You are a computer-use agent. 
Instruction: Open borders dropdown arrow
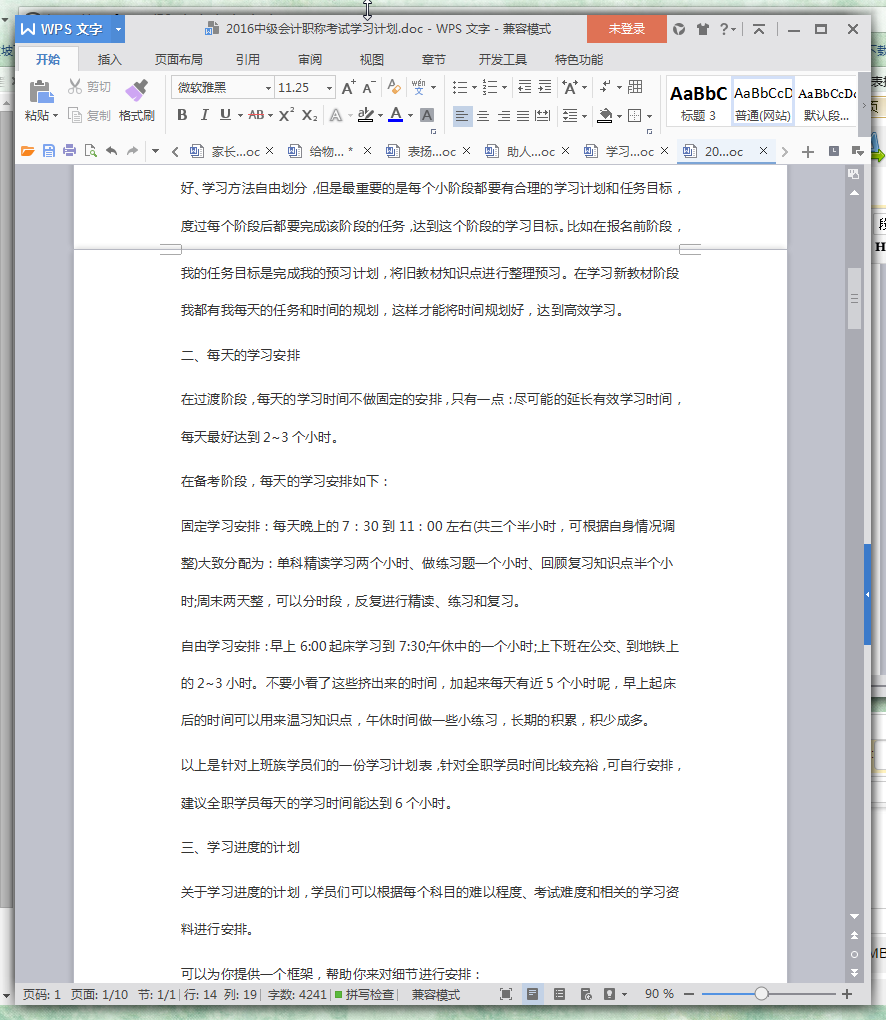coord(650,116)
